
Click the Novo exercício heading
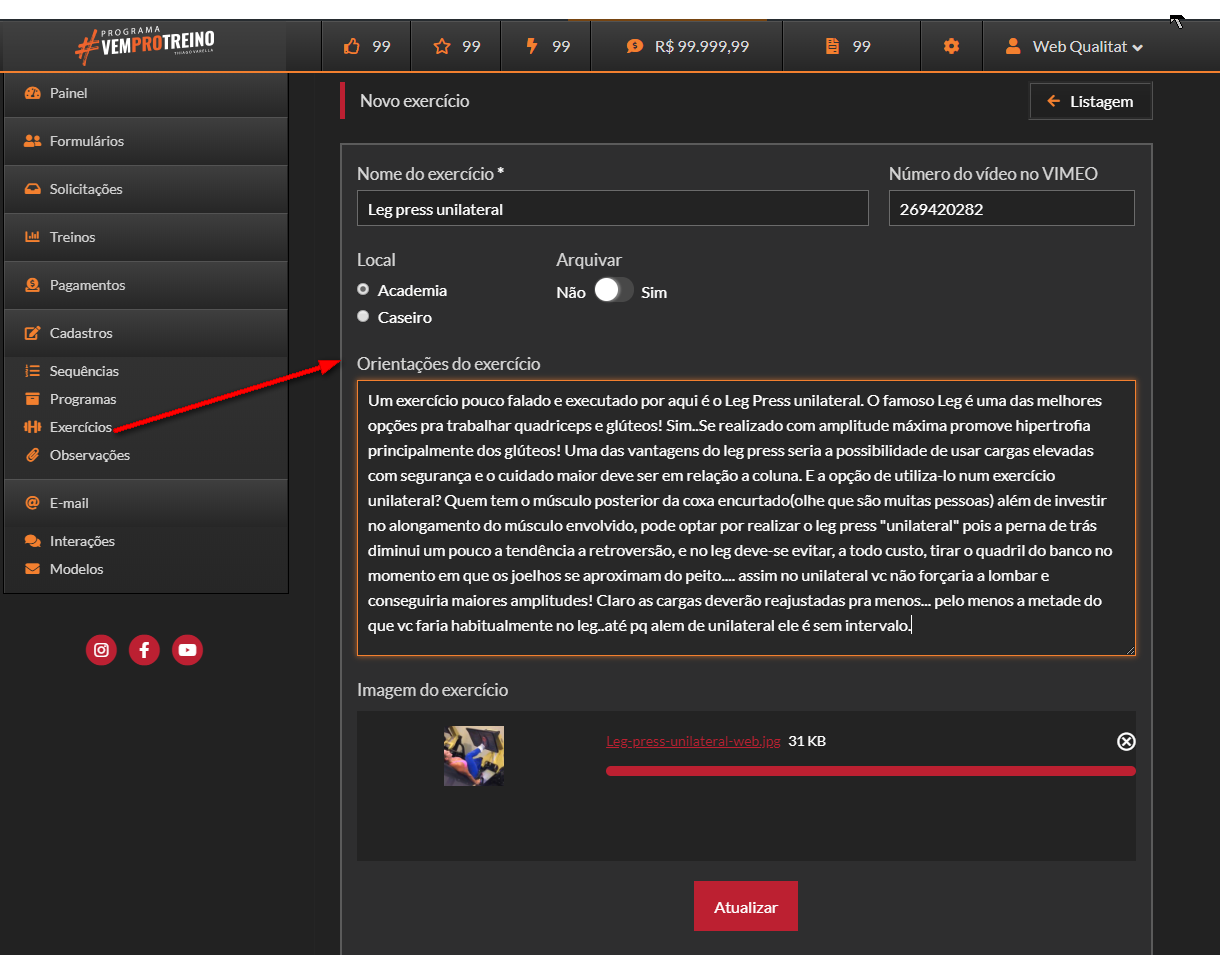coord(414,101)
